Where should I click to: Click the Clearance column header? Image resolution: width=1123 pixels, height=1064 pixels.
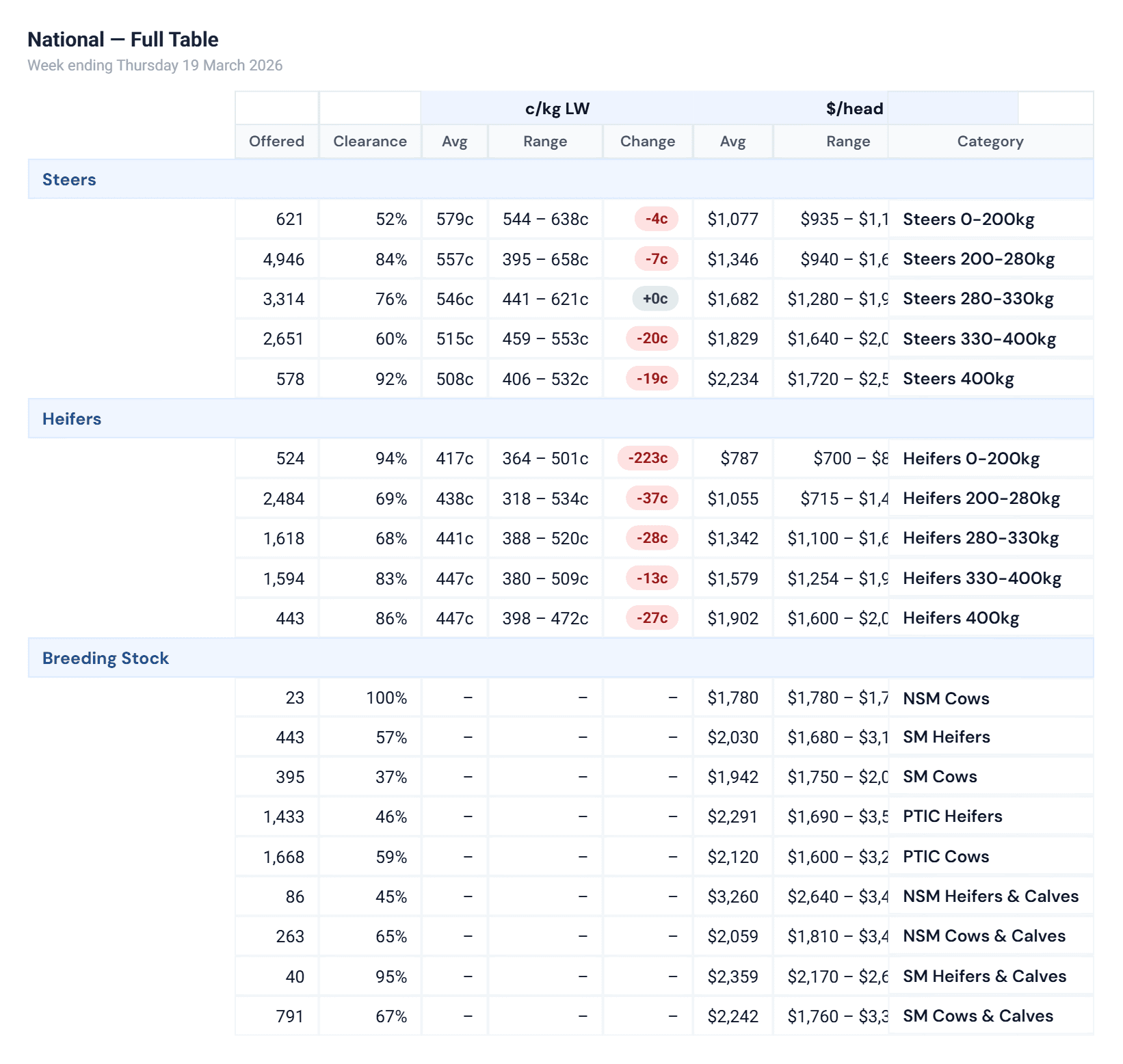pyautogui.click(x=369, y=142)
